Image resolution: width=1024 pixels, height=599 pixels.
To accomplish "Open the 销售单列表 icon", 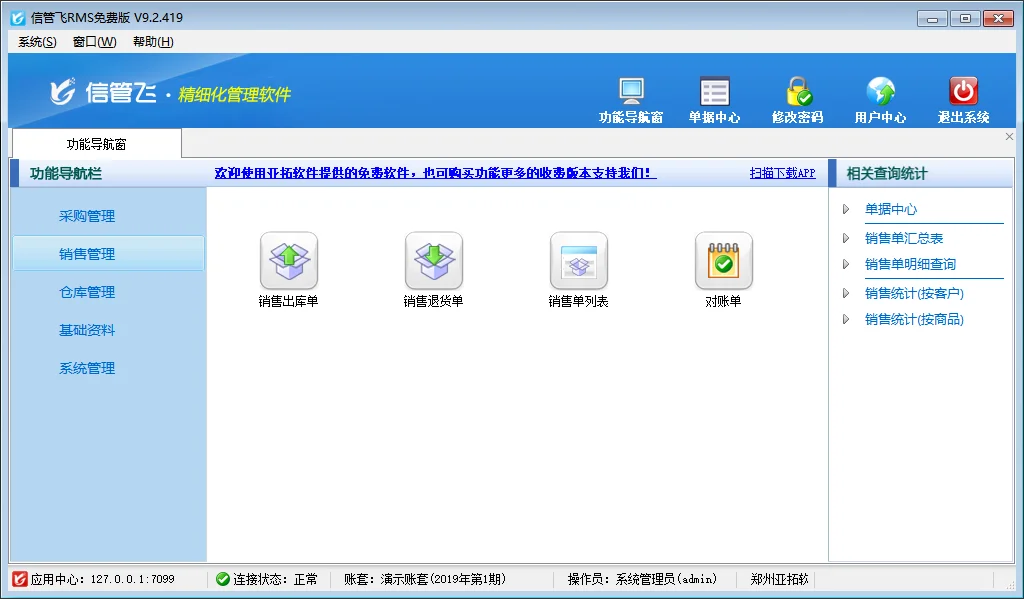I will point(579,261).
